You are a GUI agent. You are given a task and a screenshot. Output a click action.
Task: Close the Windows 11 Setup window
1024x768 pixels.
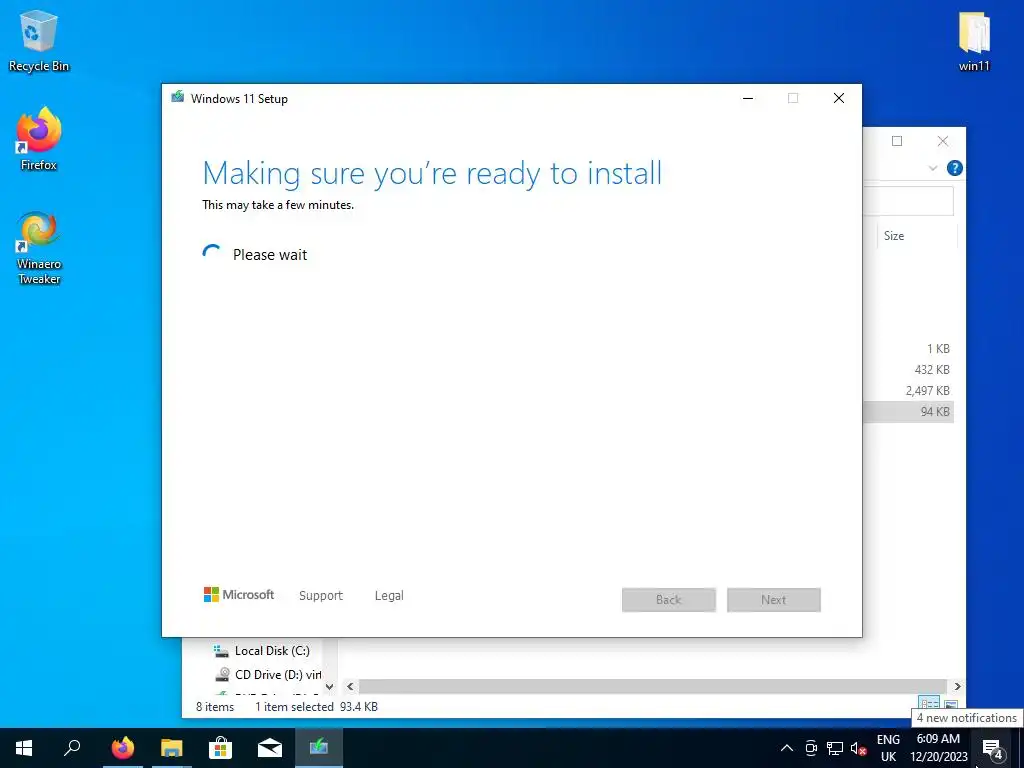click(839, 98)
